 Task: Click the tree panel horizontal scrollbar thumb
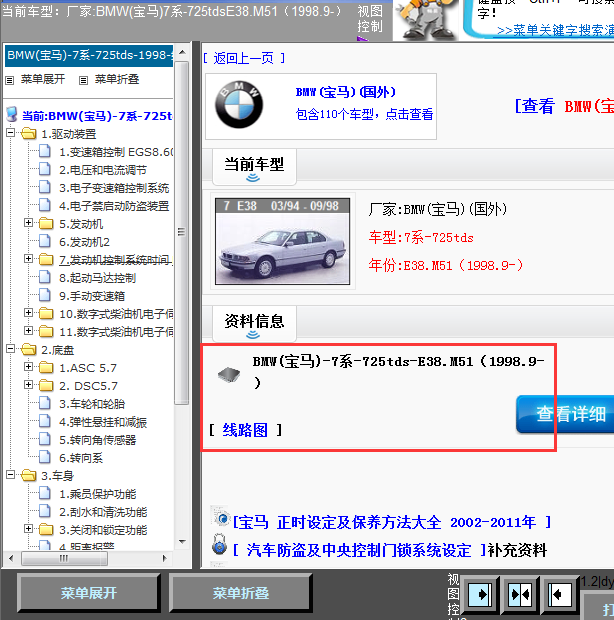click(x=64, y=558)
